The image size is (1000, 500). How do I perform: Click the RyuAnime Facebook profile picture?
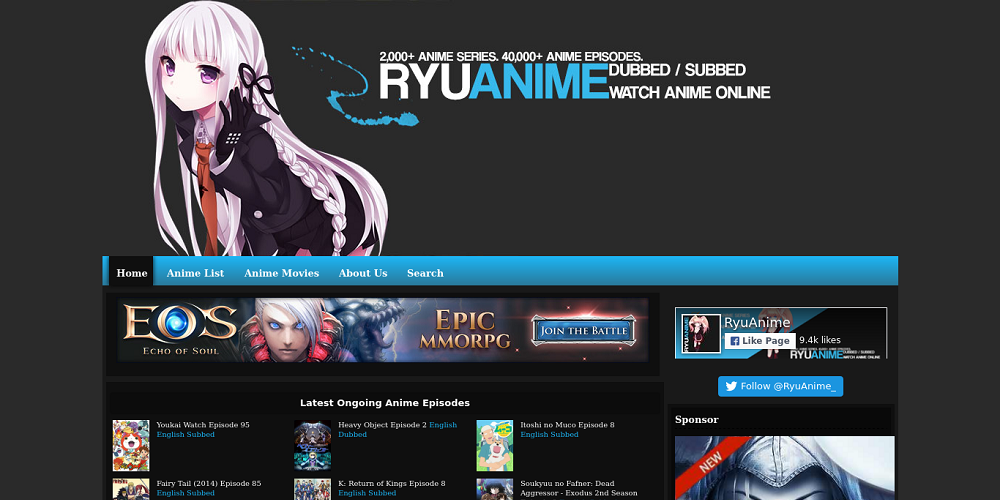point(701,334)
